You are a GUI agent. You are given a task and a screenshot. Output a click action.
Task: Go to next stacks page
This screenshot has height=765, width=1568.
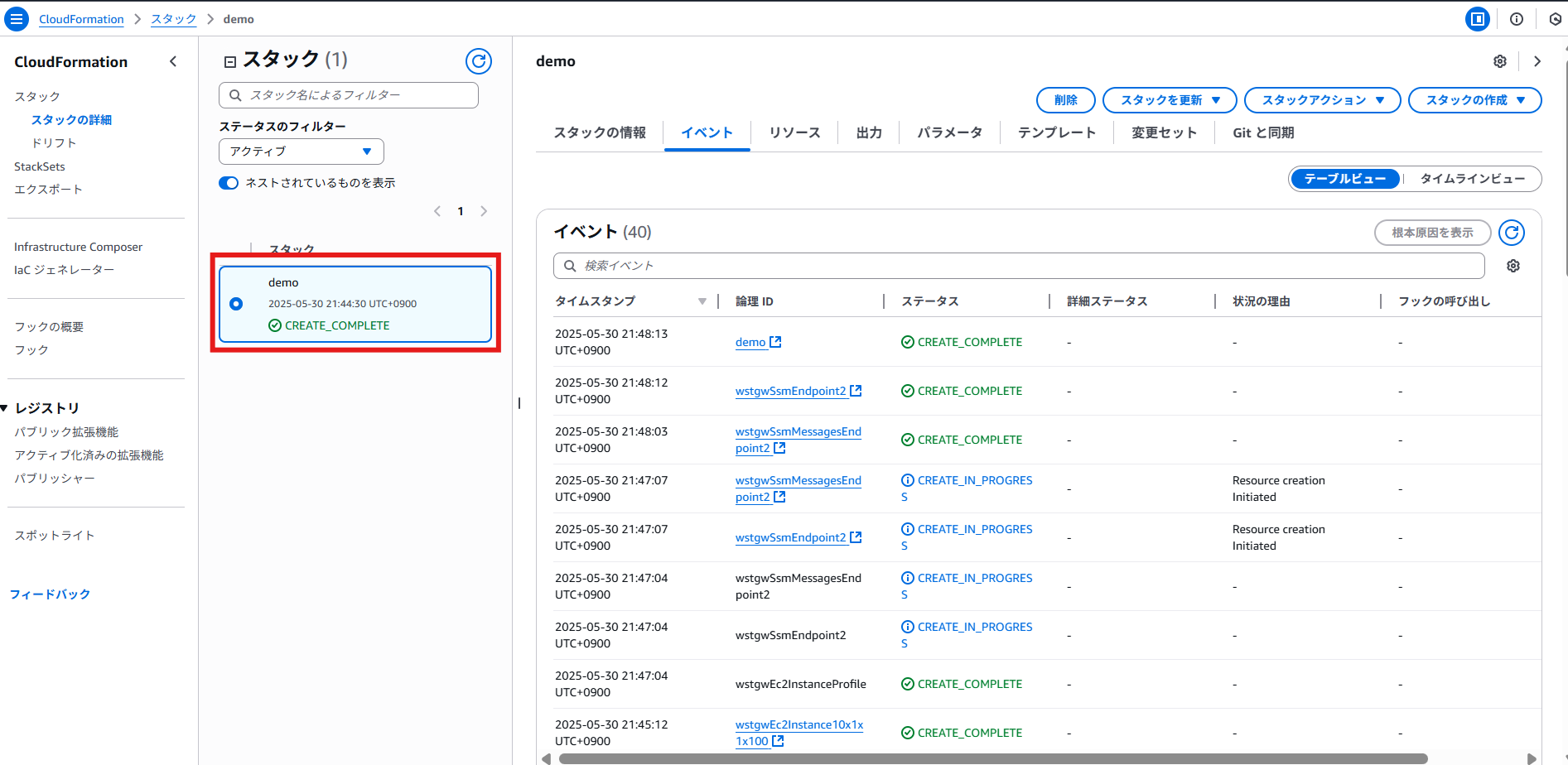pyautogui.click(x=484, y=211)
